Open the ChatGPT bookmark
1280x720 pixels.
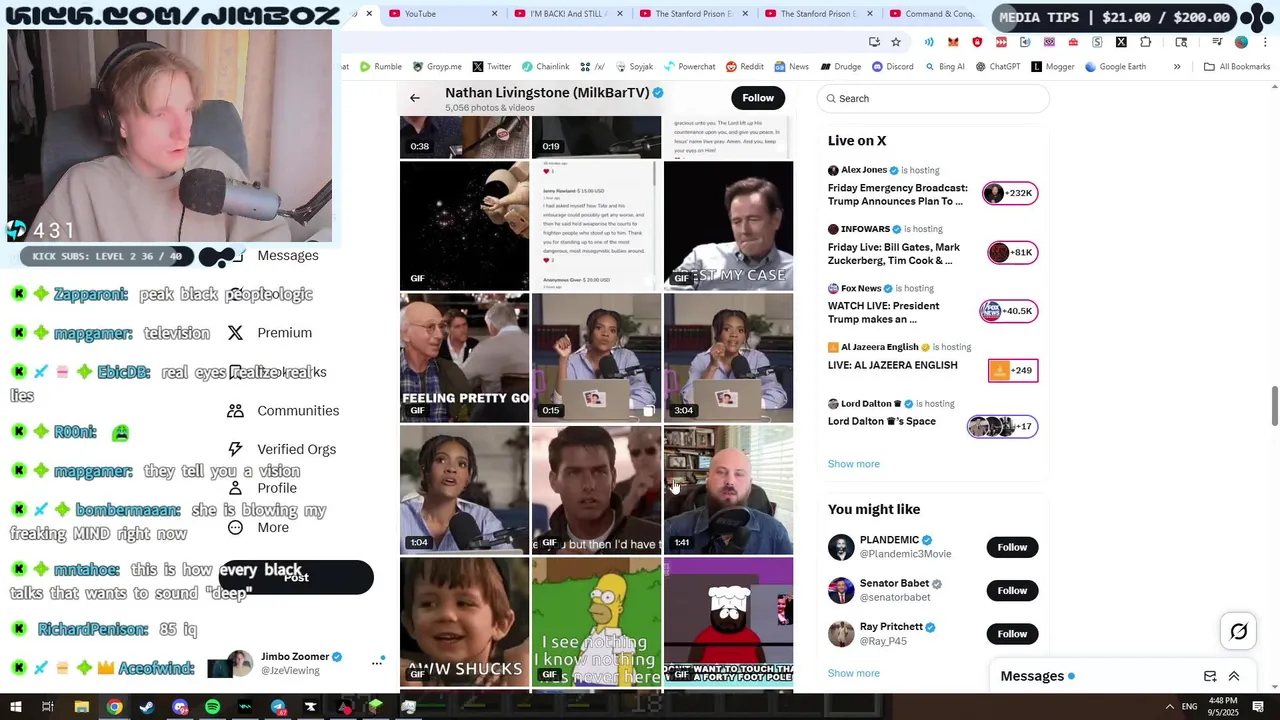[997, 67]
